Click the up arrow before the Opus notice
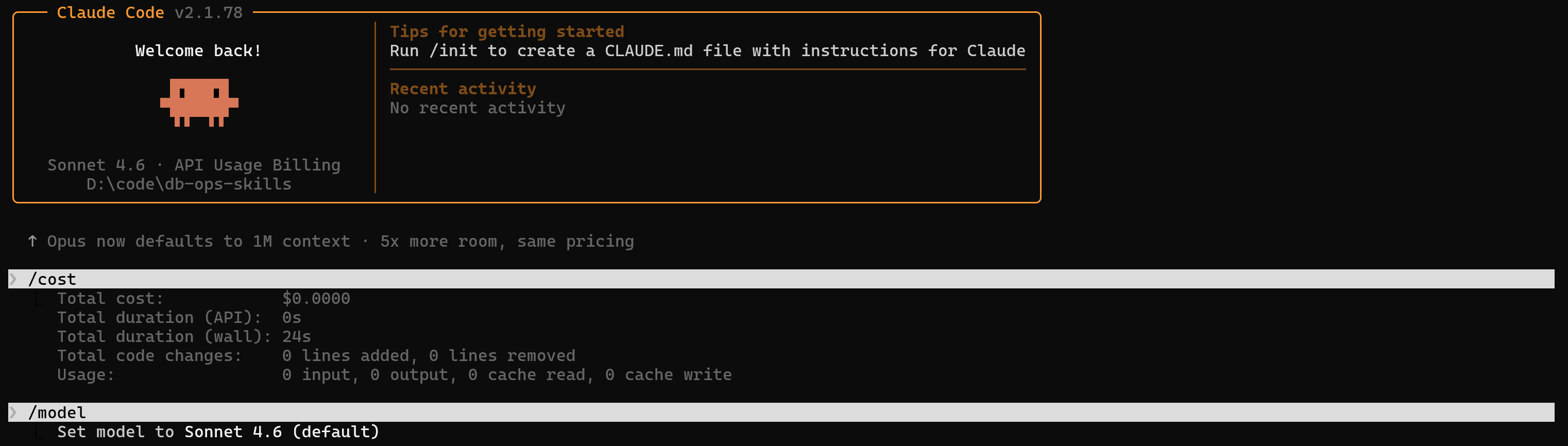This screenshot has width=1568, height=446. point(32,242)
